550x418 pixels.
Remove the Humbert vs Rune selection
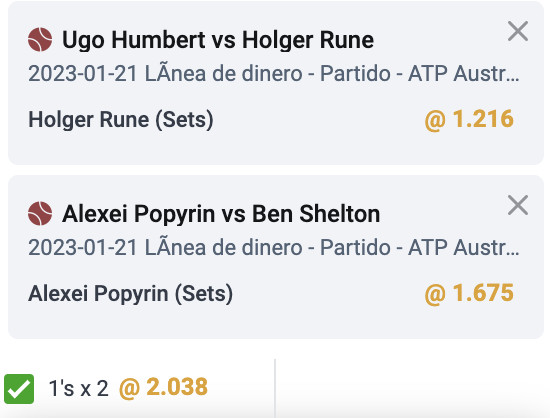518,31
